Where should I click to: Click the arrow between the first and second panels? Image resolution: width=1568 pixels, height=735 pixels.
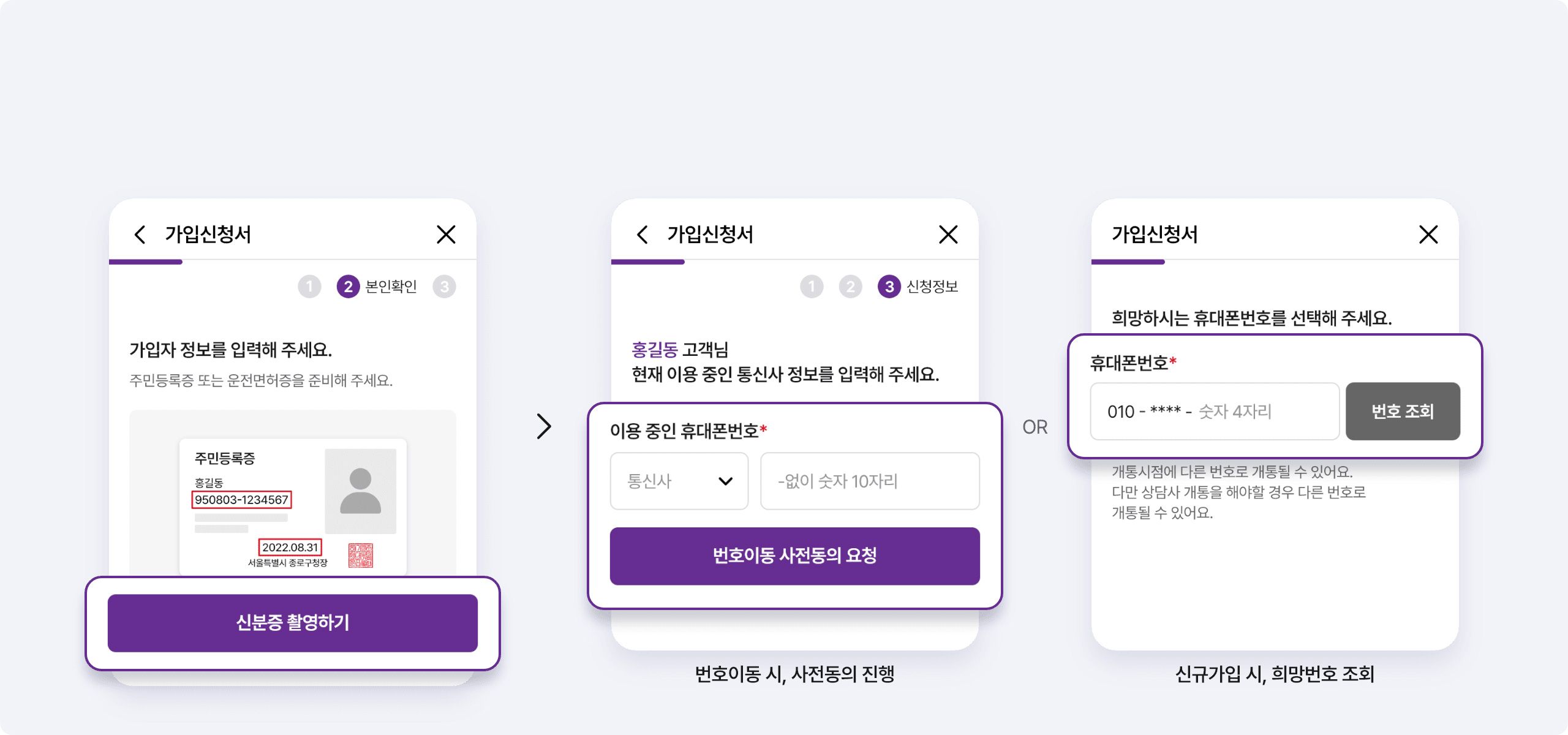click(x=544, y=426)
